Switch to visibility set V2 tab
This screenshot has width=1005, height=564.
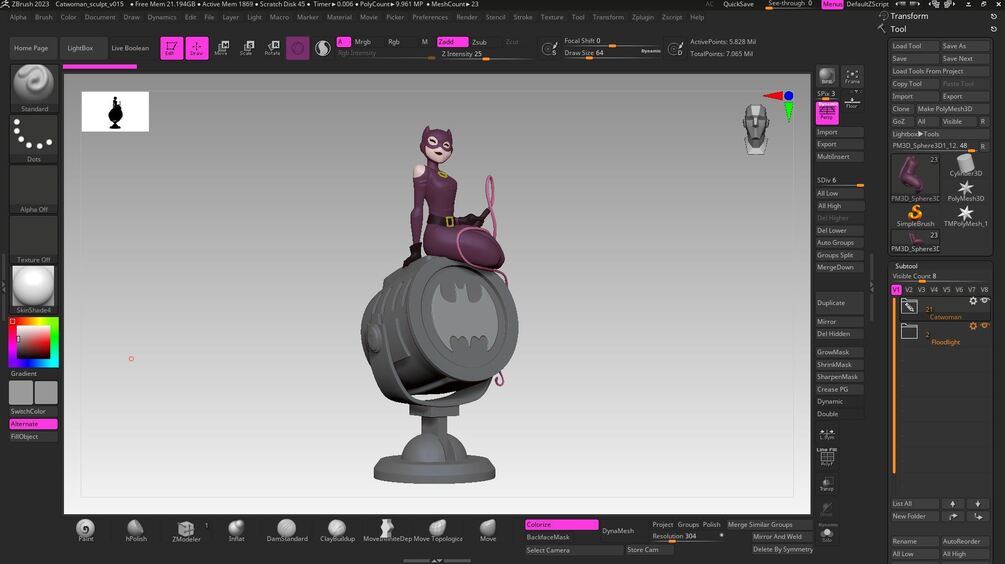(x=909, y=290)
